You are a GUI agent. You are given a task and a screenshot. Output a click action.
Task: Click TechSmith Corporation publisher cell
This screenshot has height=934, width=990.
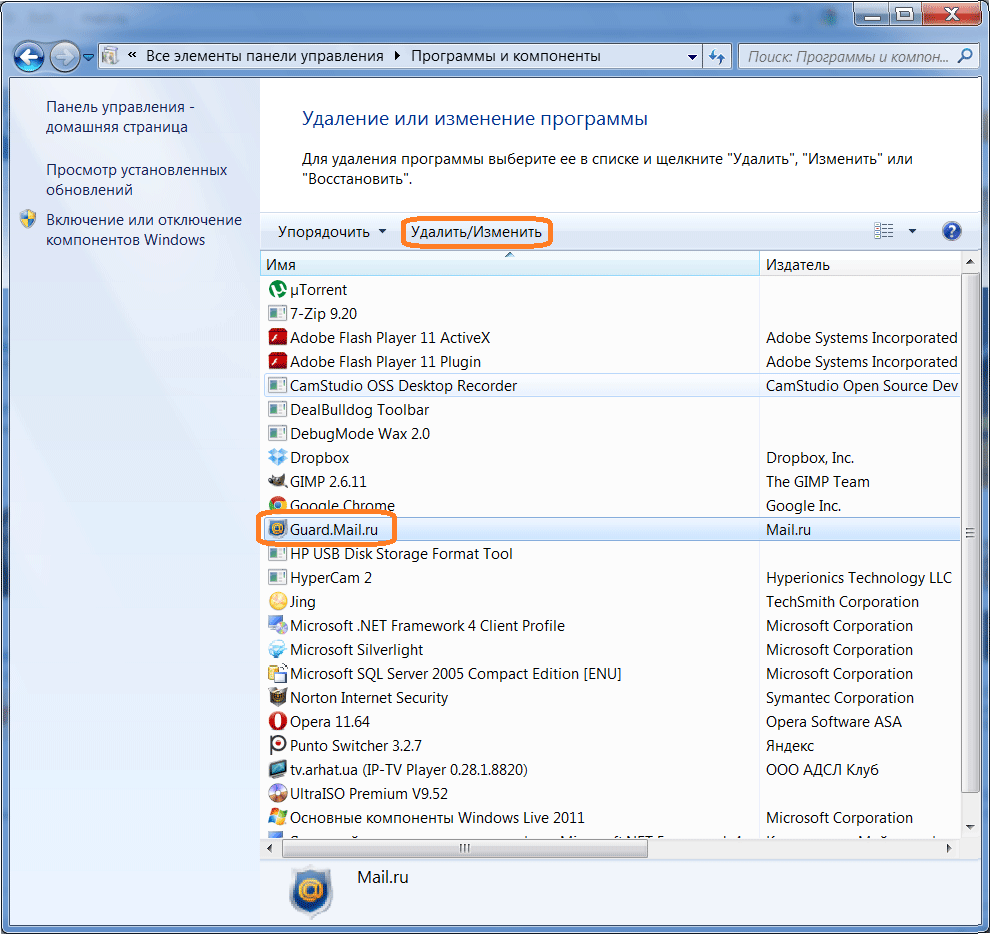842,601
